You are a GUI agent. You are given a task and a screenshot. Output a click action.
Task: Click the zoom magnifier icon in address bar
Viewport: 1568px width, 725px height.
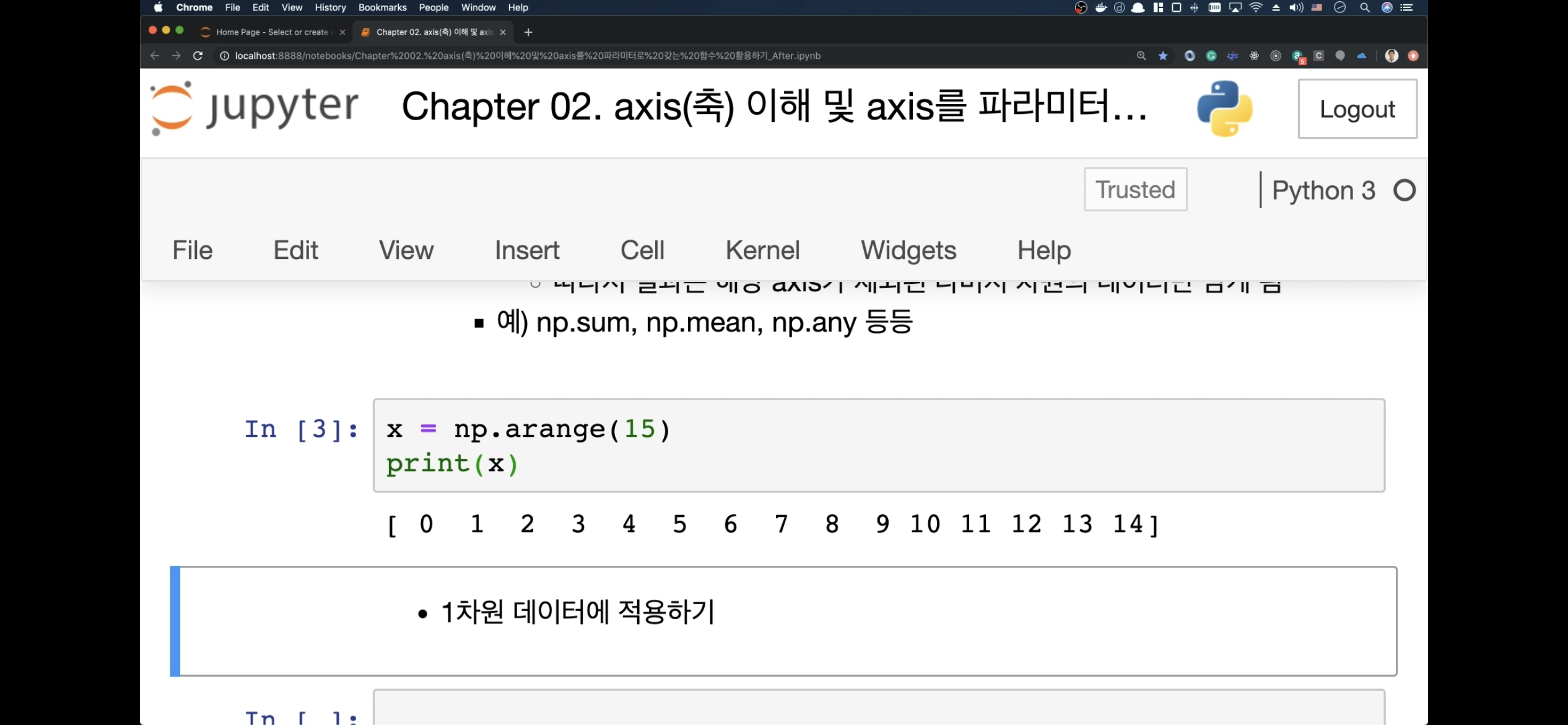[1141, 56]
